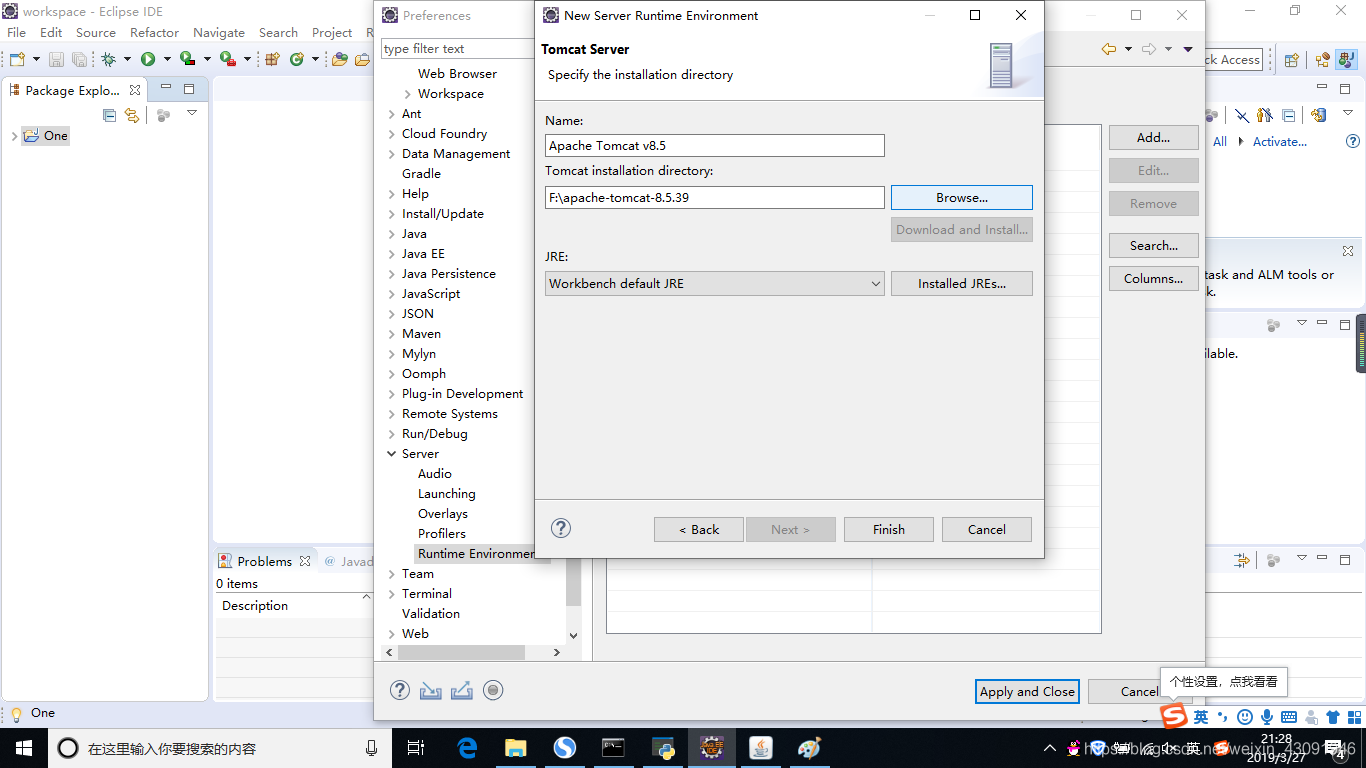Expand the Run/Debug preferences node
This screenshot has height=768, width=1366.
tap(391, 433)
